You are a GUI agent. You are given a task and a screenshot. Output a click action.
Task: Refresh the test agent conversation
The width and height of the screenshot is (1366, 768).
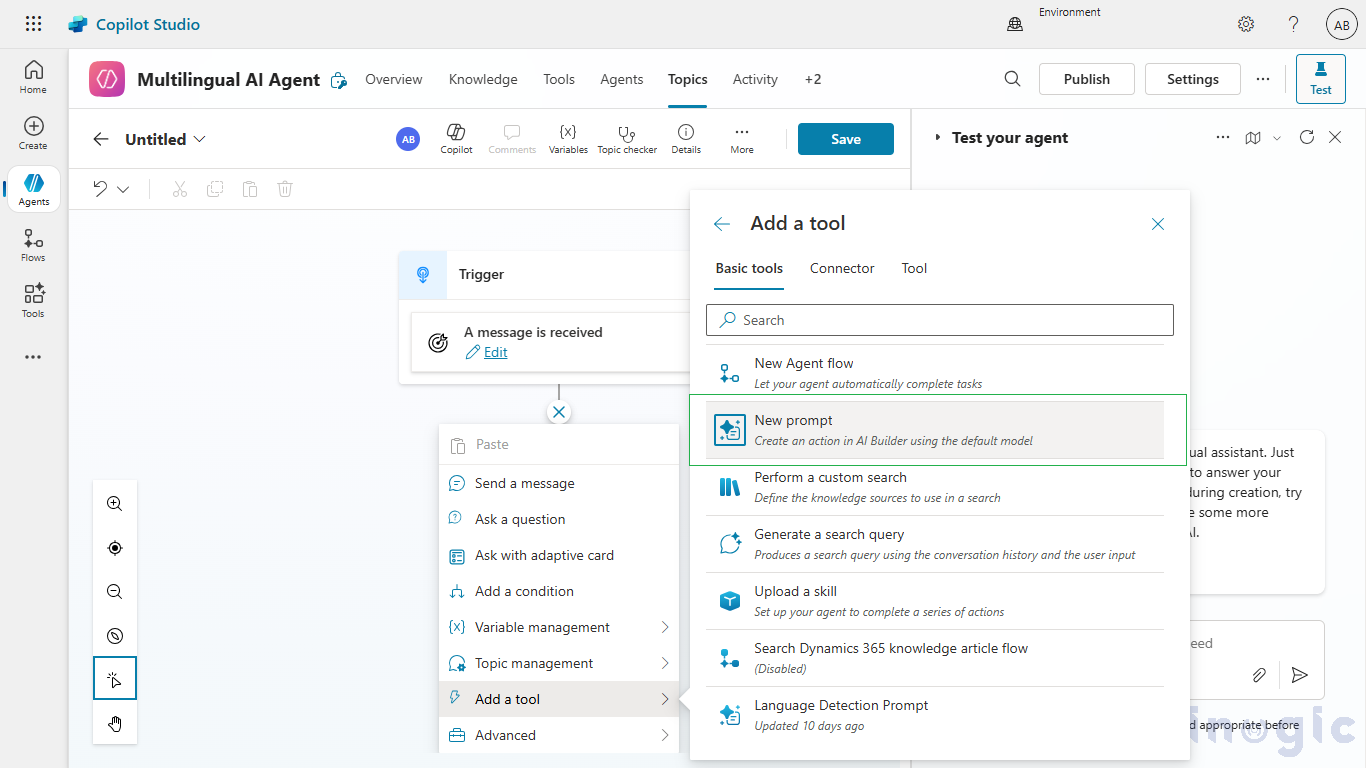tap(1306, 138)
